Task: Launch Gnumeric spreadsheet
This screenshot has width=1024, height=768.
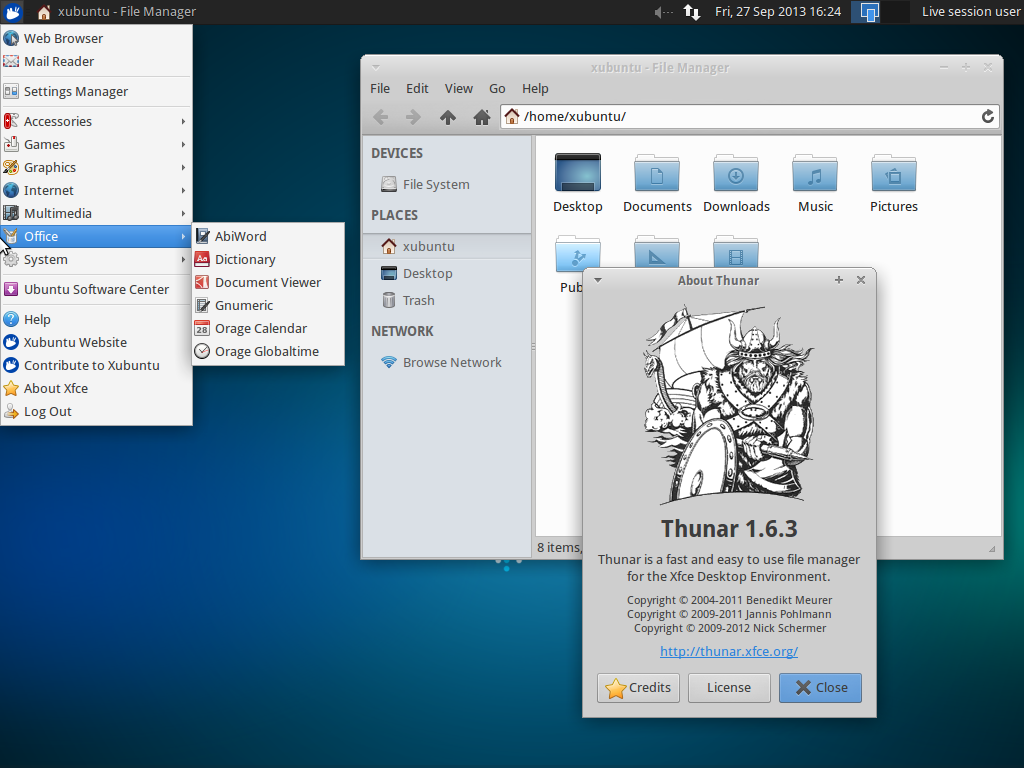Action: [x=243, y=305]
